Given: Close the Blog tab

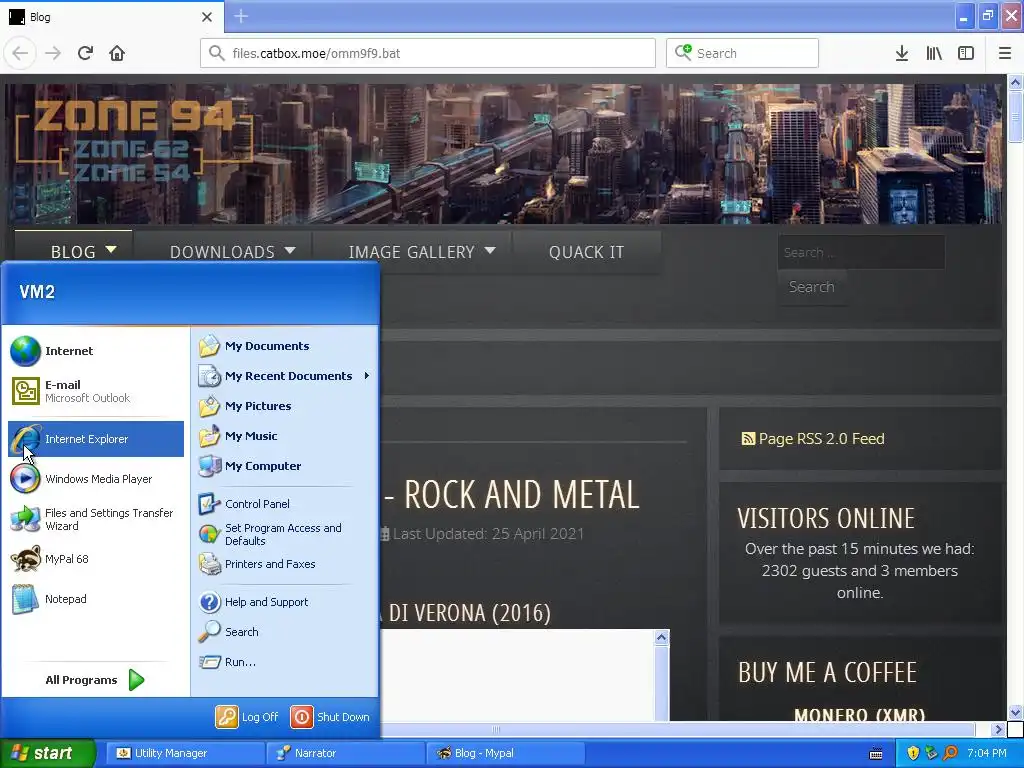Looking at the screenshot, I should point(207,17).
